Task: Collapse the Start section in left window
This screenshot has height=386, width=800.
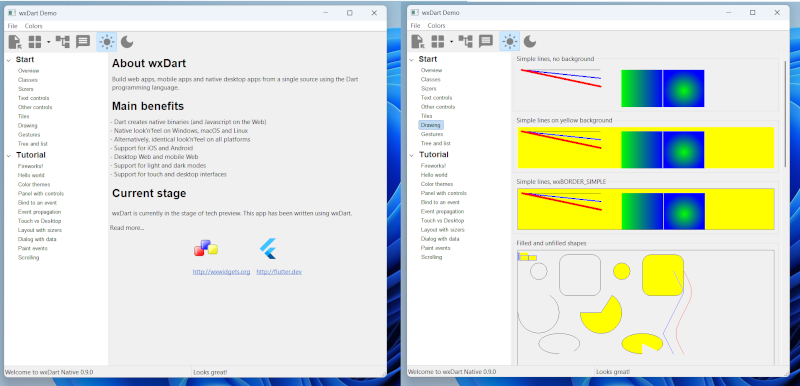Action: [9, 60]
